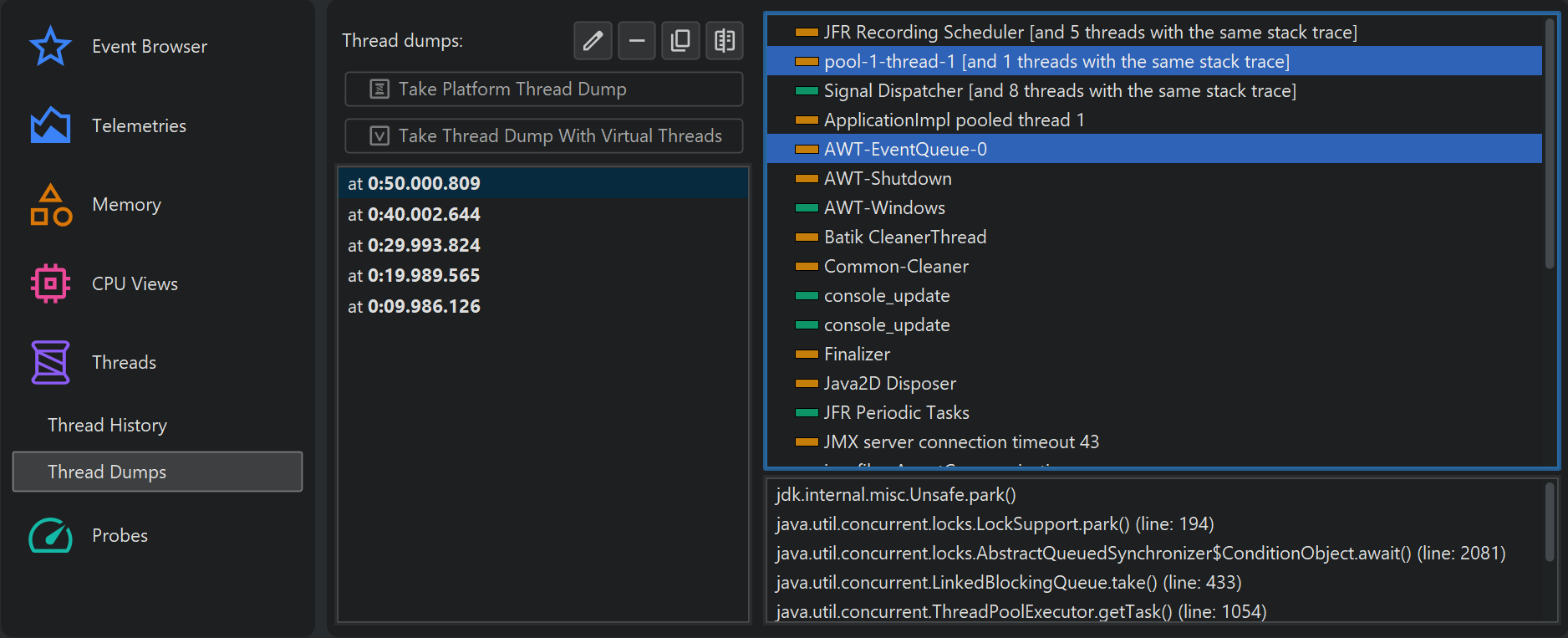Click the CPU Views chip icon
This screenshot has width=1568, height=638.
[x=50, y=283]
